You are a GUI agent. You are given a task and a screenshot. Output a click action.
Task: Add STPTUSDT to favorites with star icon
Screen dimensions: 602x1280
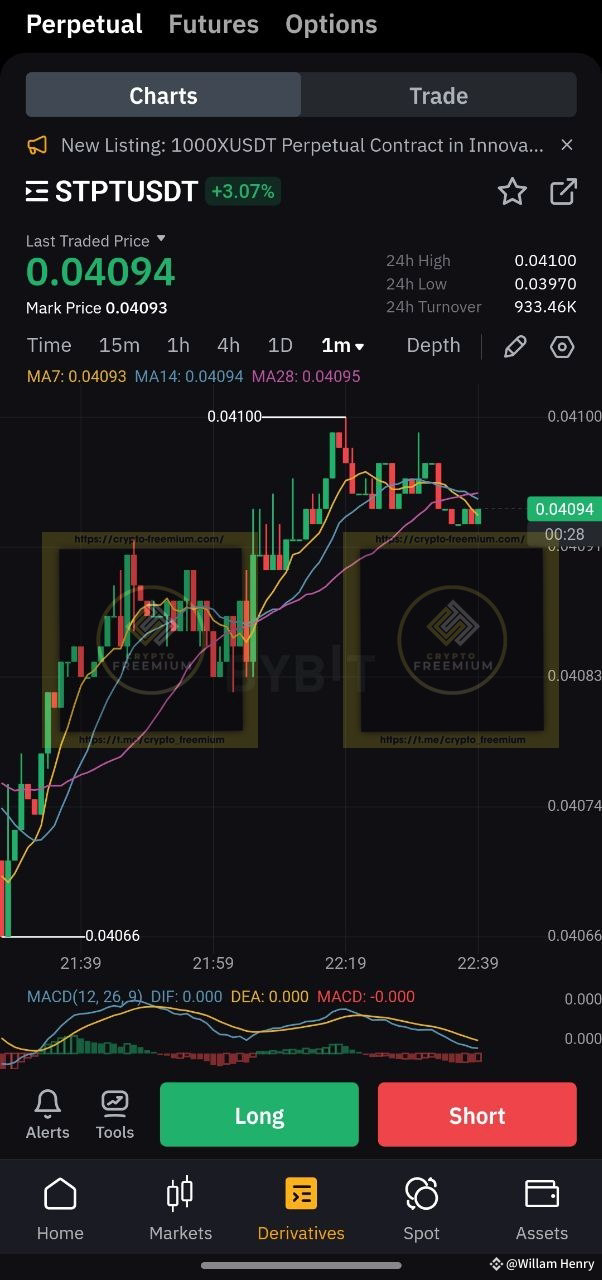(512, 191)
